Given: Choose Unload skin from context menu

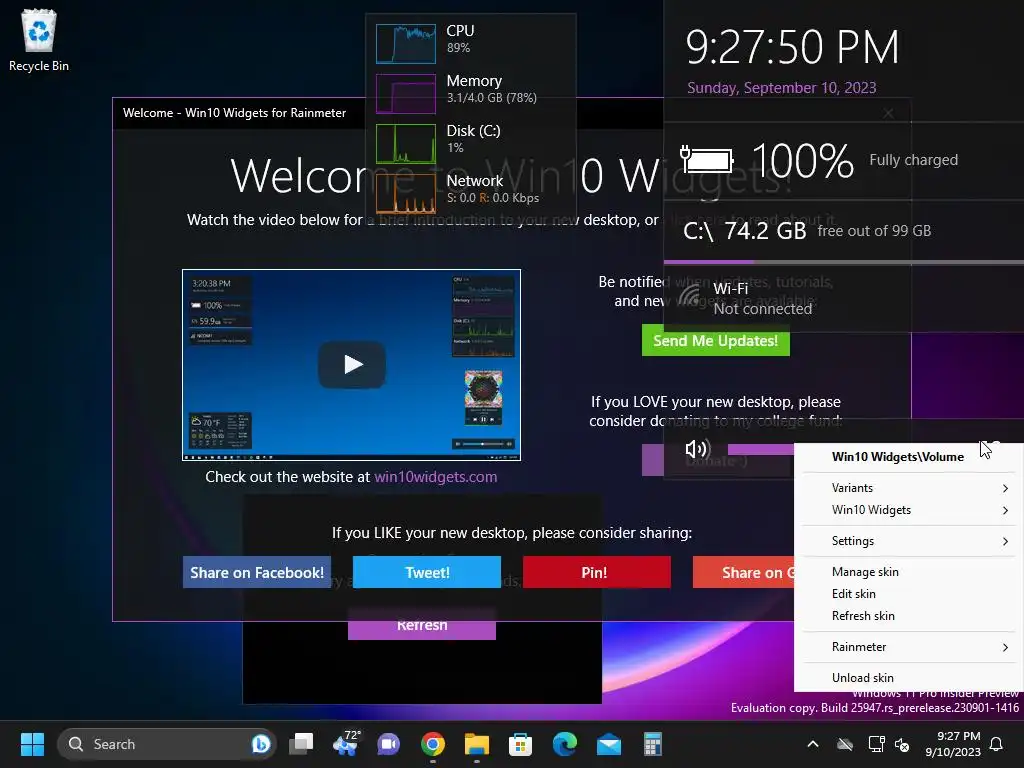Looking at the screenshot, I should pos(909,677).
